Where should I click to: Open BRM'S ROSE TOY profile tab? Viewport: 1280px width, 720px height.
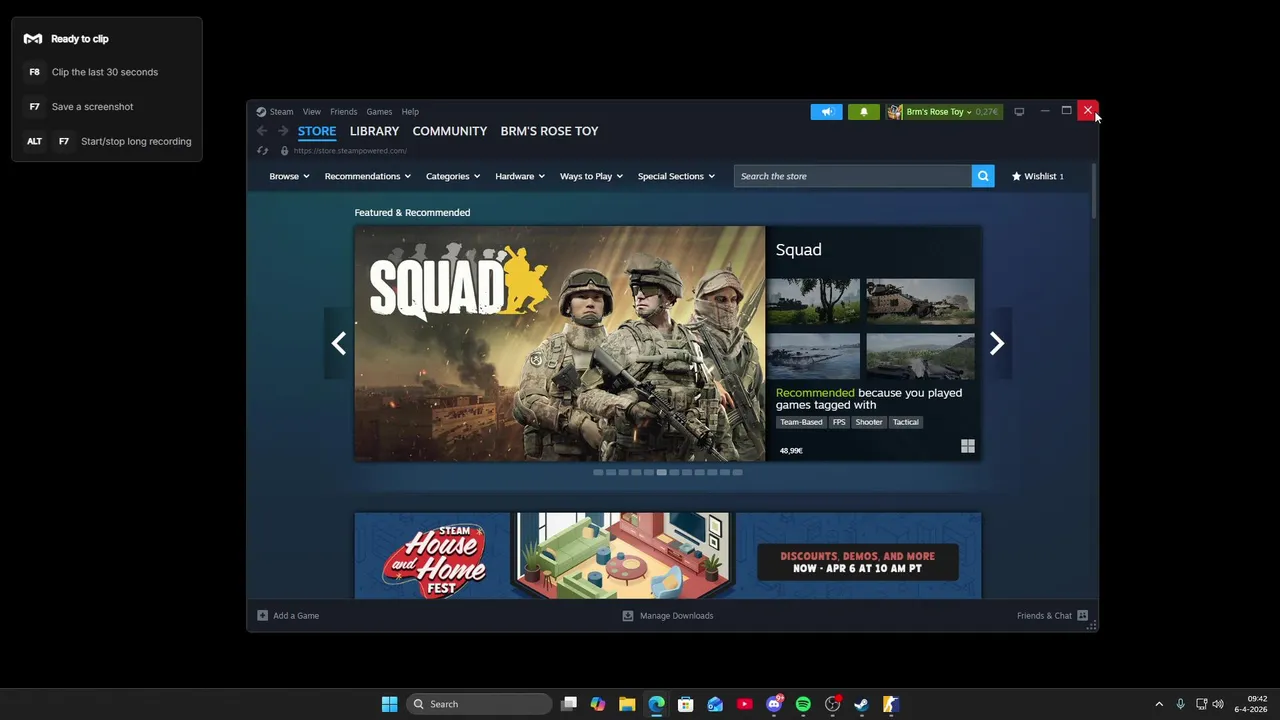tap(549, 131)
